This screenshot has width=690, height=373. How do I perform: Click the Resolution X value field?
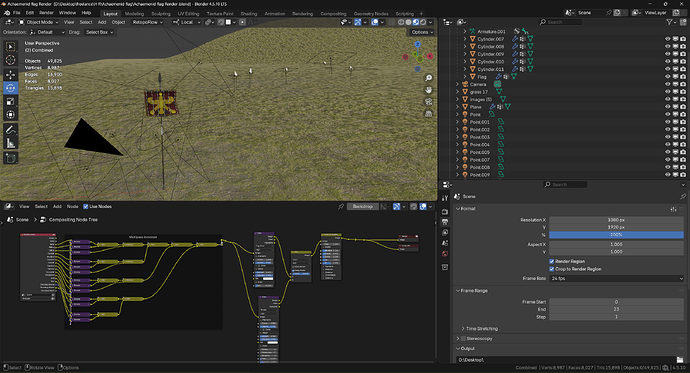616,219
